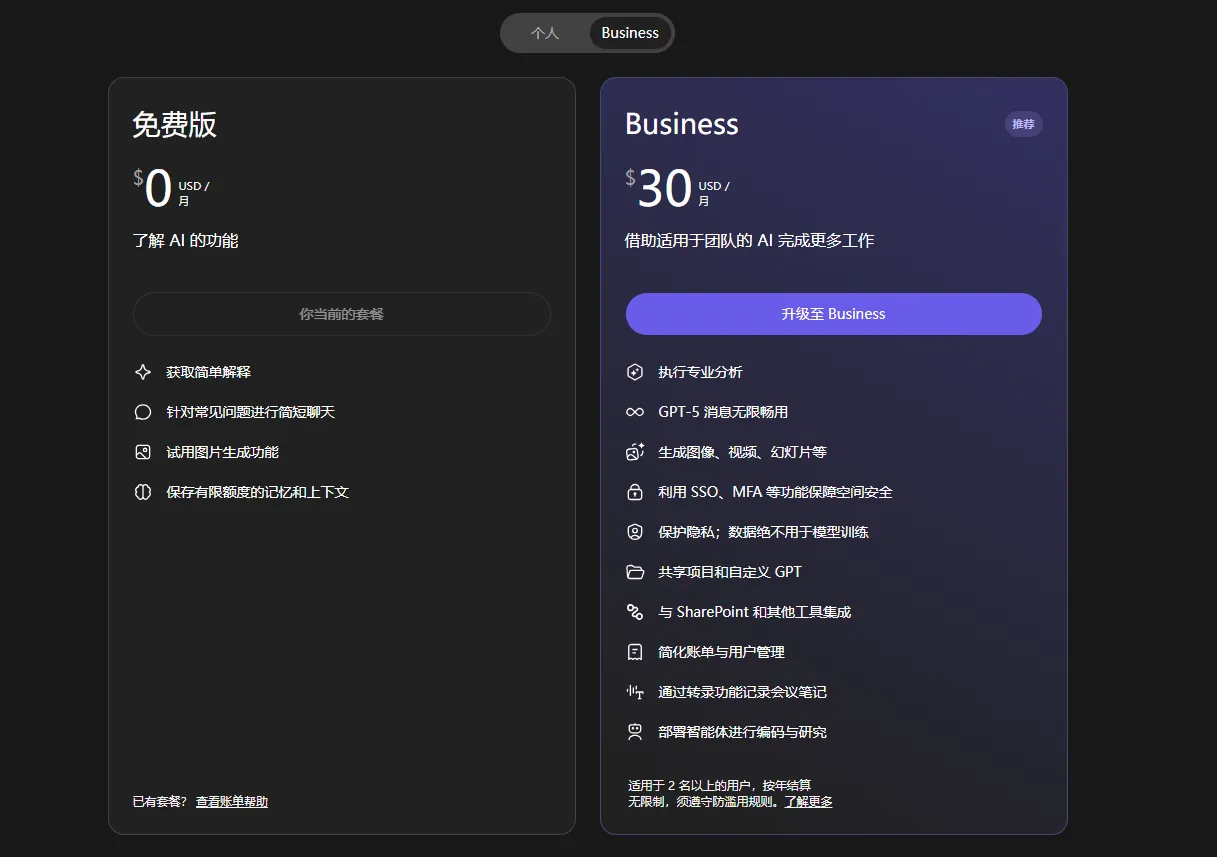This screenshot has width=1217, height=857.
Task: Click the folder icon for 共享项目和自定义 GPT
Action: (x=635, y=571)
